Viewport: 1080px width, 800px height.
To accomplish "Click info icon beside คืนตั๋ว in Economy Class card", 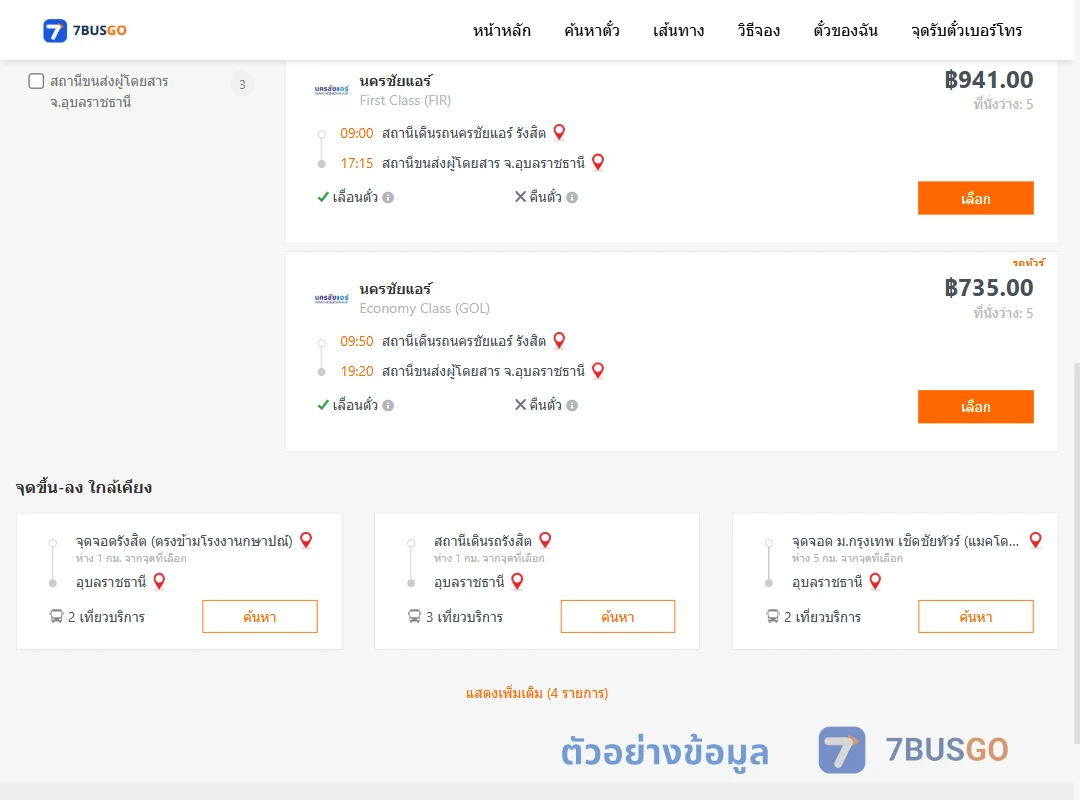I will [572, 406].
